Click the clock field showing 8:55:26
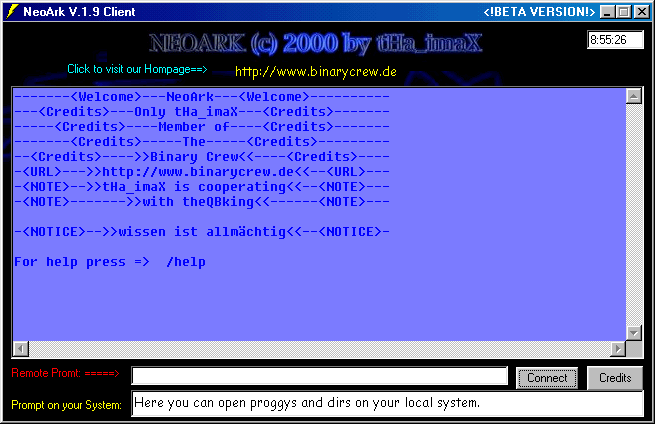The height and width of the screenshot is (424, 655). click(x=615, y=40)
